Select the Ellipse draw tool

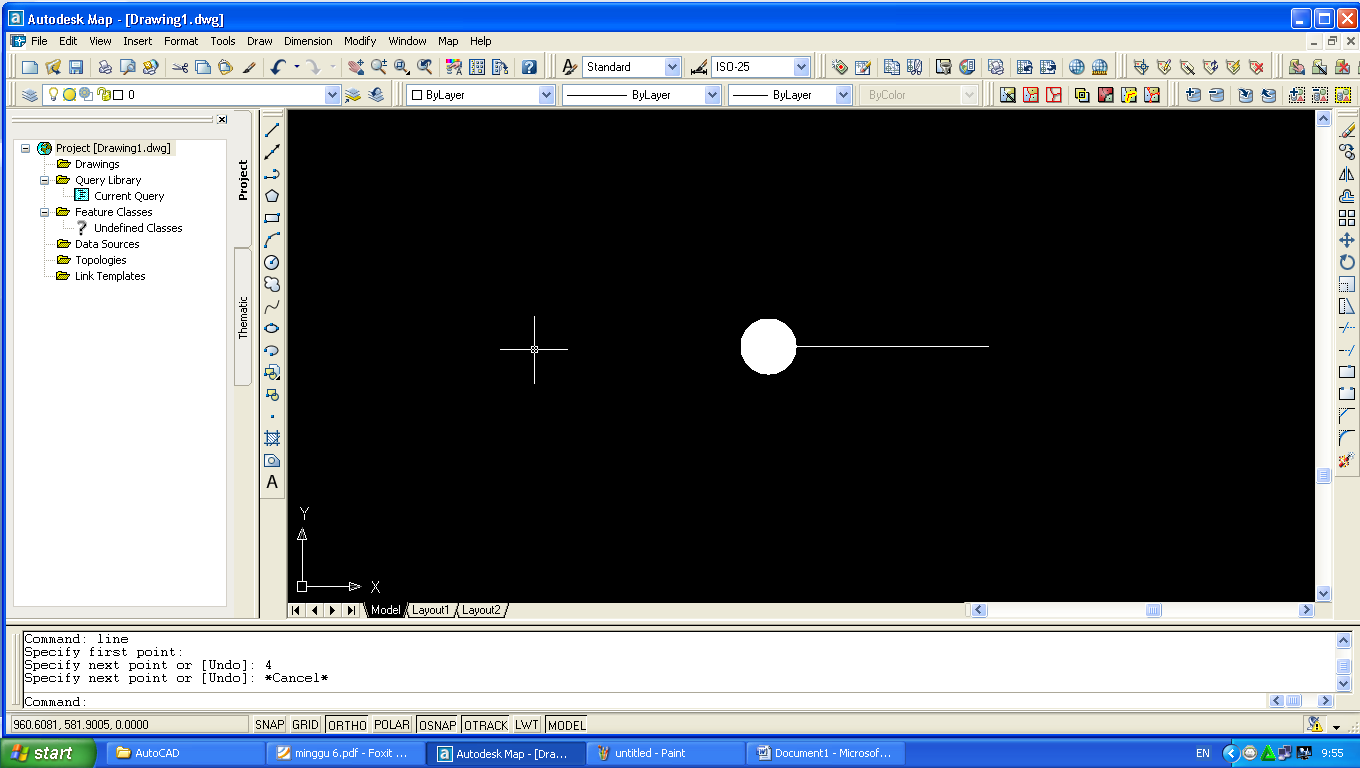pyautogui.click(x=272, y=328)
